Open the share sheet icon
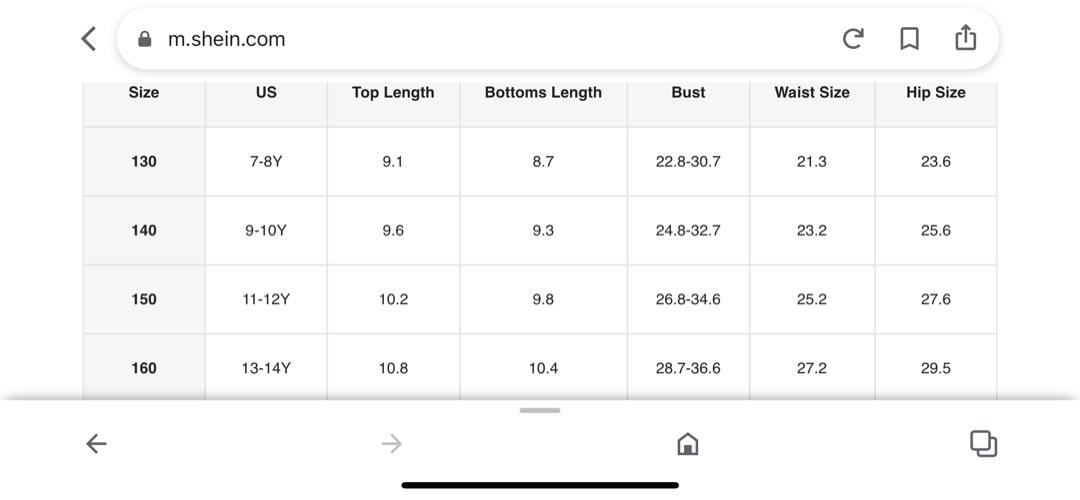 [x=966, y=38]
